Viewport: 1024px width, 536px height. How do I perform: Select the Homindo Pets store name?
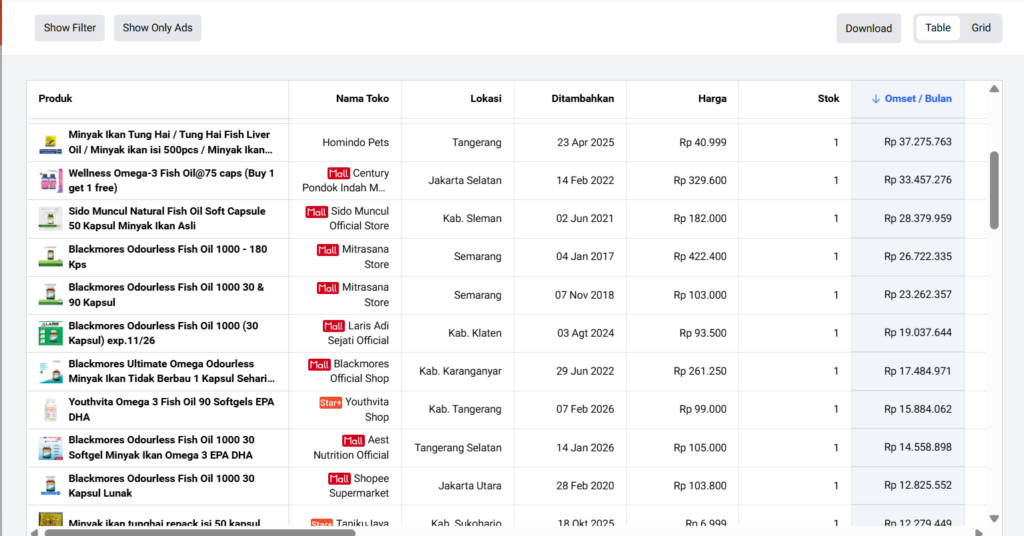[355, 142]
